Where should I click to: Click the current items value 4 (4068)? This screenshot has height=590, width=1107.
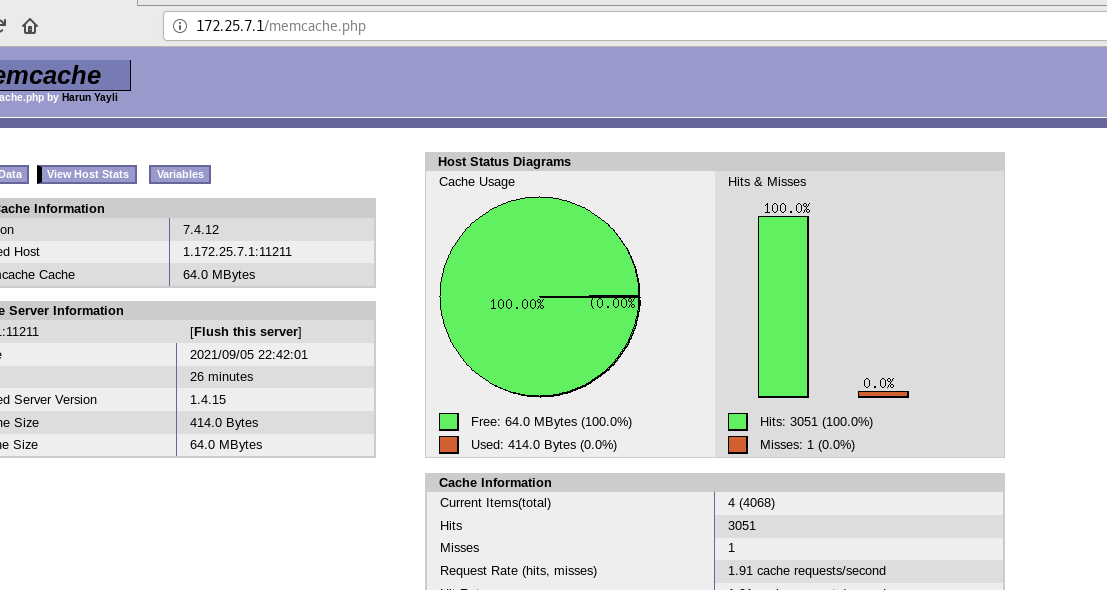pyautogui.click(x=751, y=503)
